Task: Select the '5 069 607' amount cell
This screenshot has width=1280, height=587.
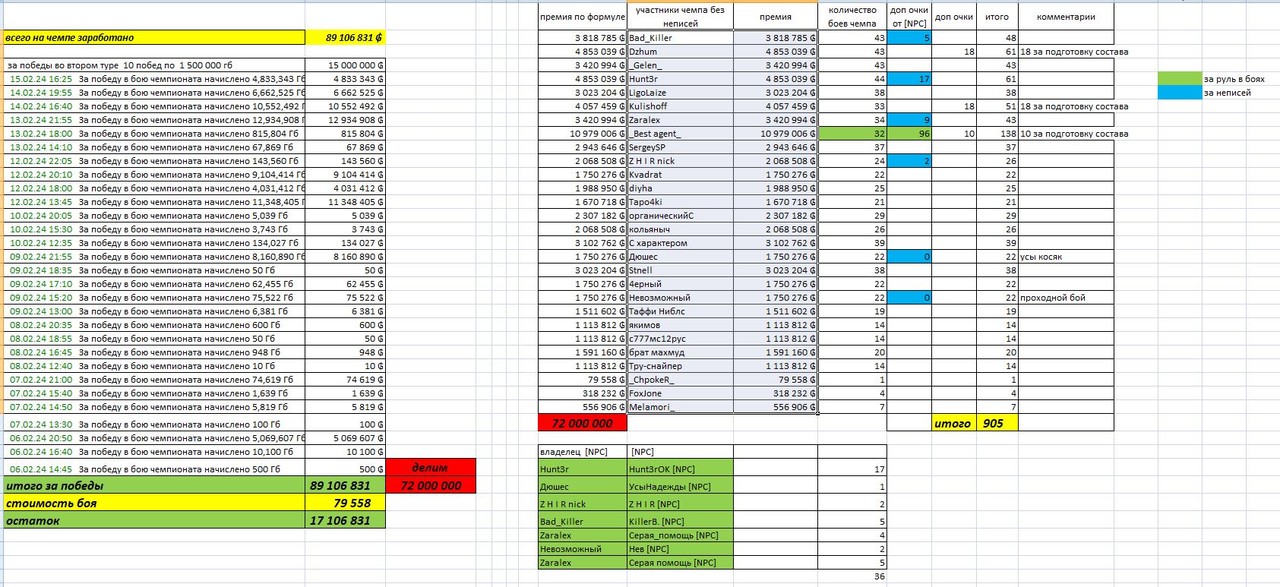Action: (345, 438)
